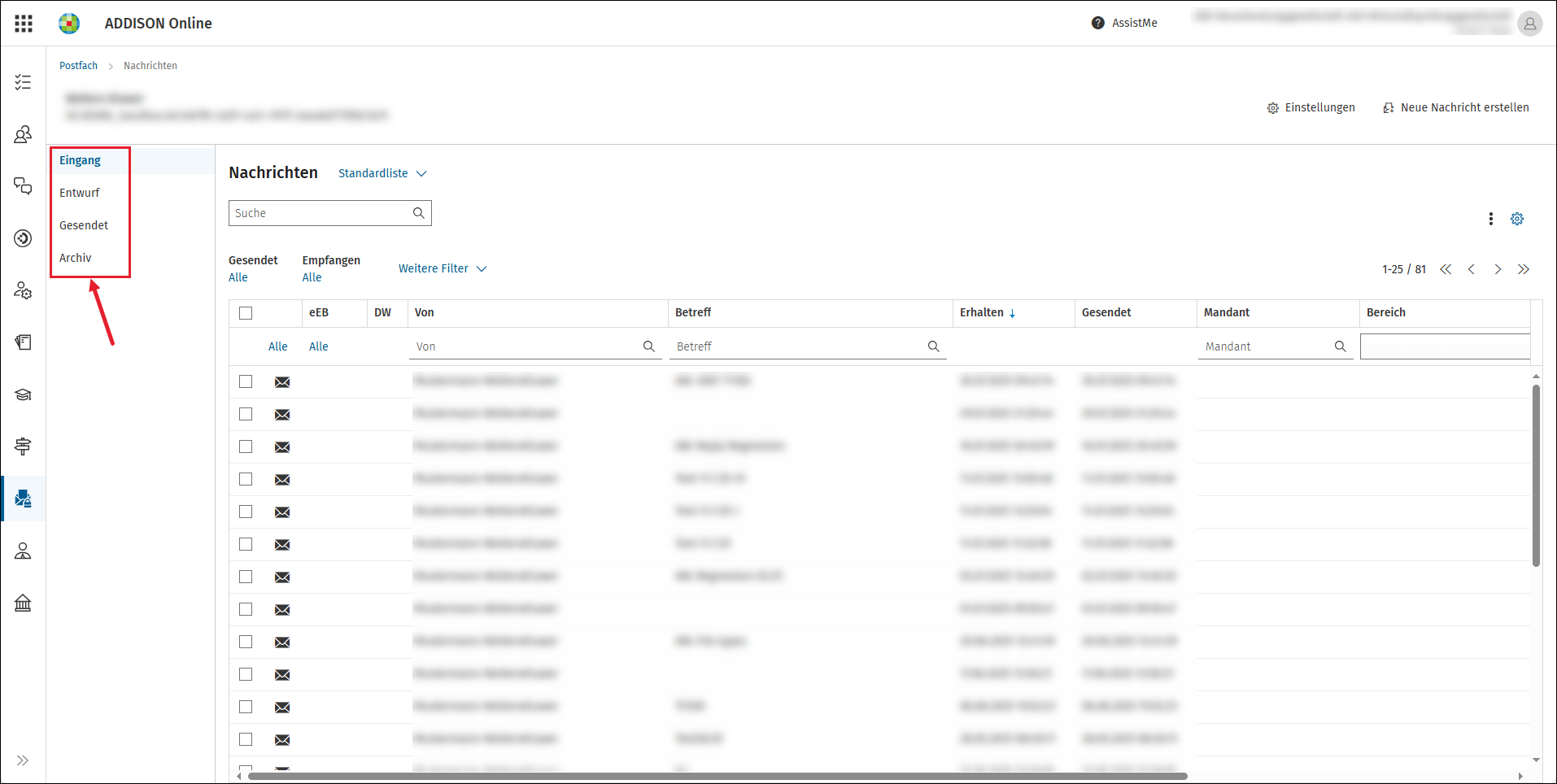Open the Empfangen filter set to Alle

(312, 277)
